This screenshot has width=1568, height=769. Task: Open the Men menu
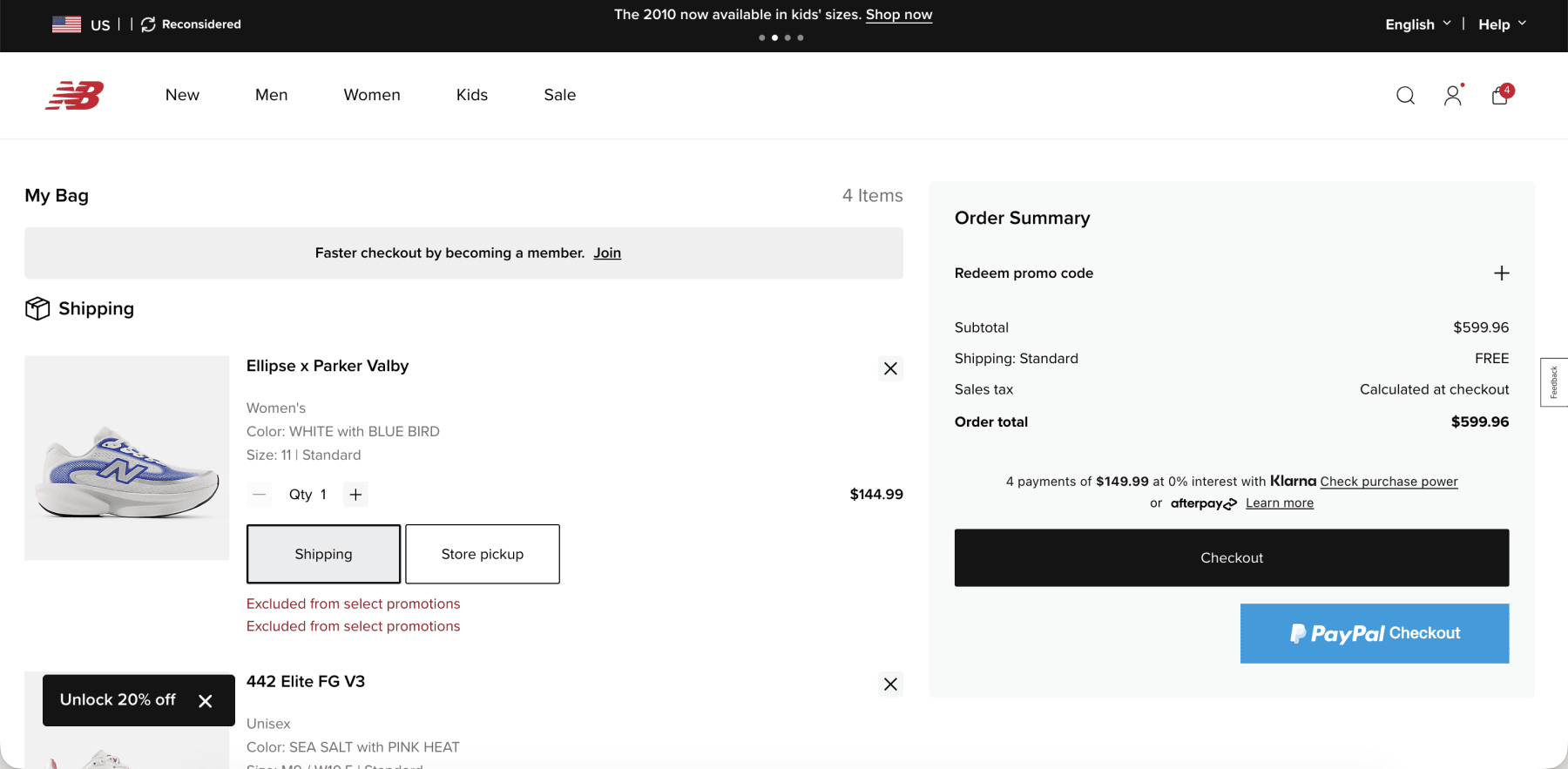point(271,95)
